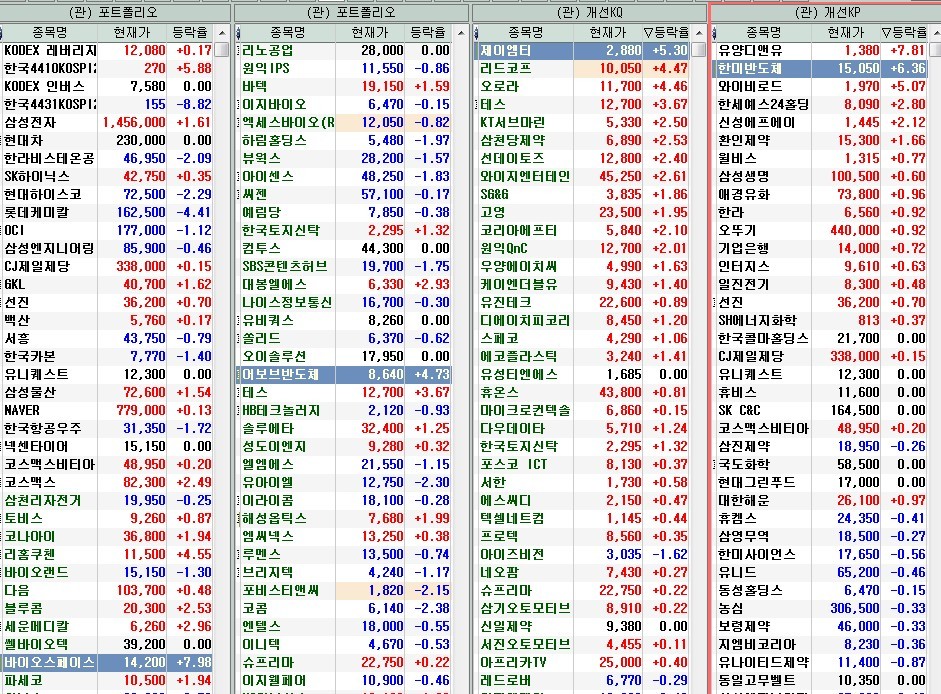Select the 엑세스바이오 row
The height and width of the screenshot is (694, 941).
point(346,122)
